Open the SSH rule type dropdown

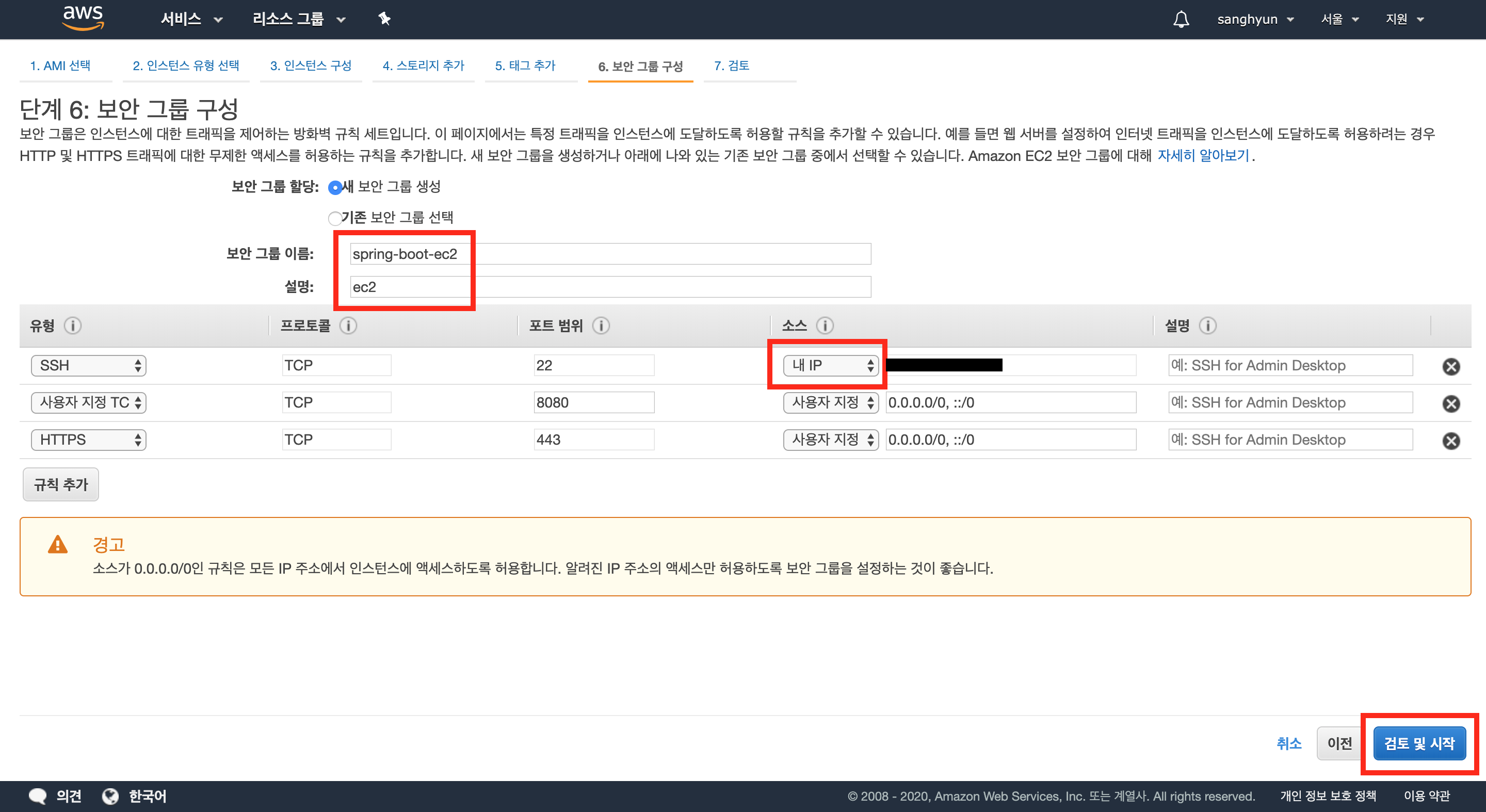(88, 366)
